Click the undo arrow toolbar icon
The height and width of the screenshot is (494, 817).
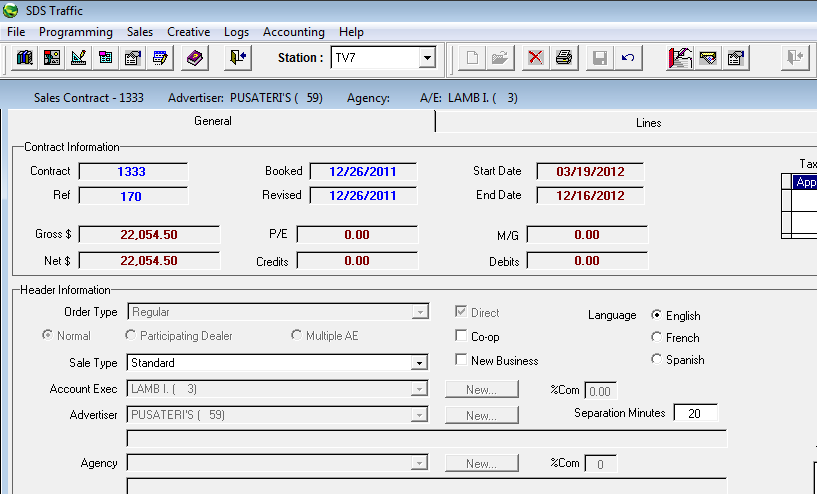[627, 58]
